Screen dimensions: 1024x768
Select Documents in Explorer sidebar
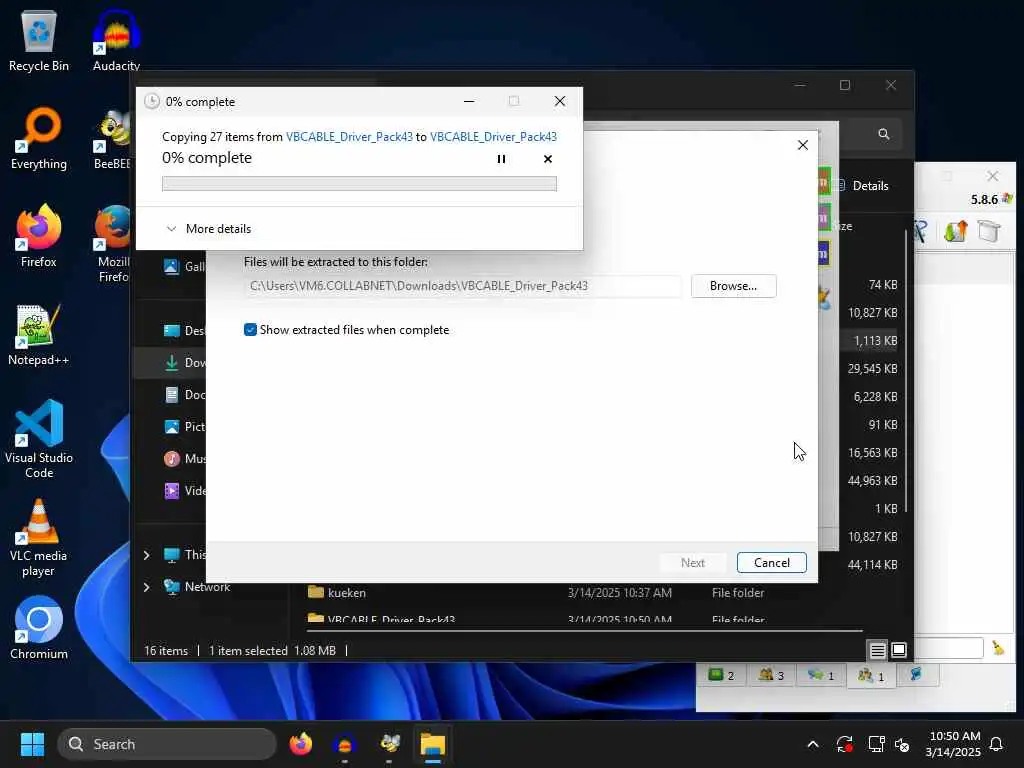(x=184, y=394)
